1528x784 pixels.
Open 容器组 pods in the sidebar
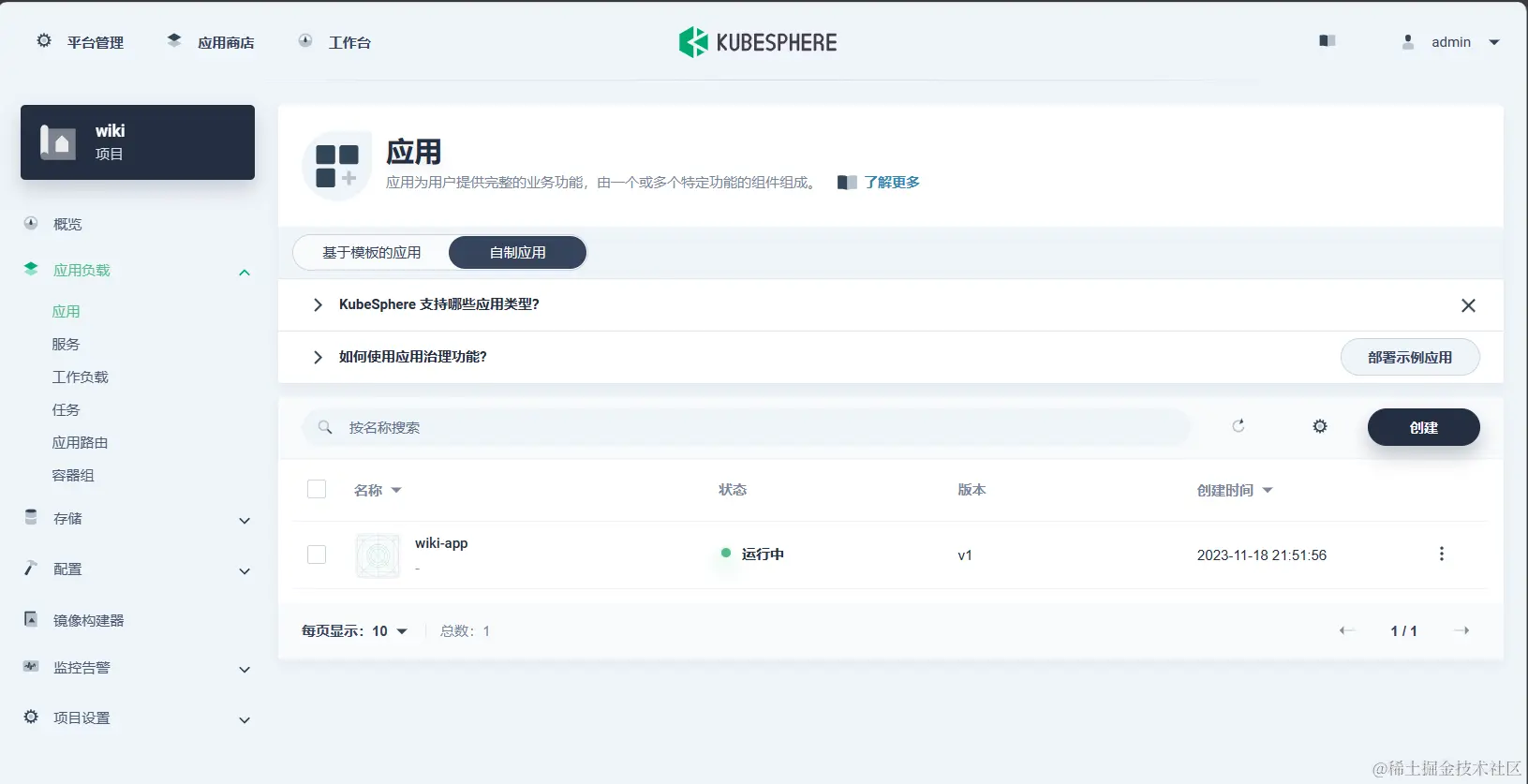[x=73, y=475]
